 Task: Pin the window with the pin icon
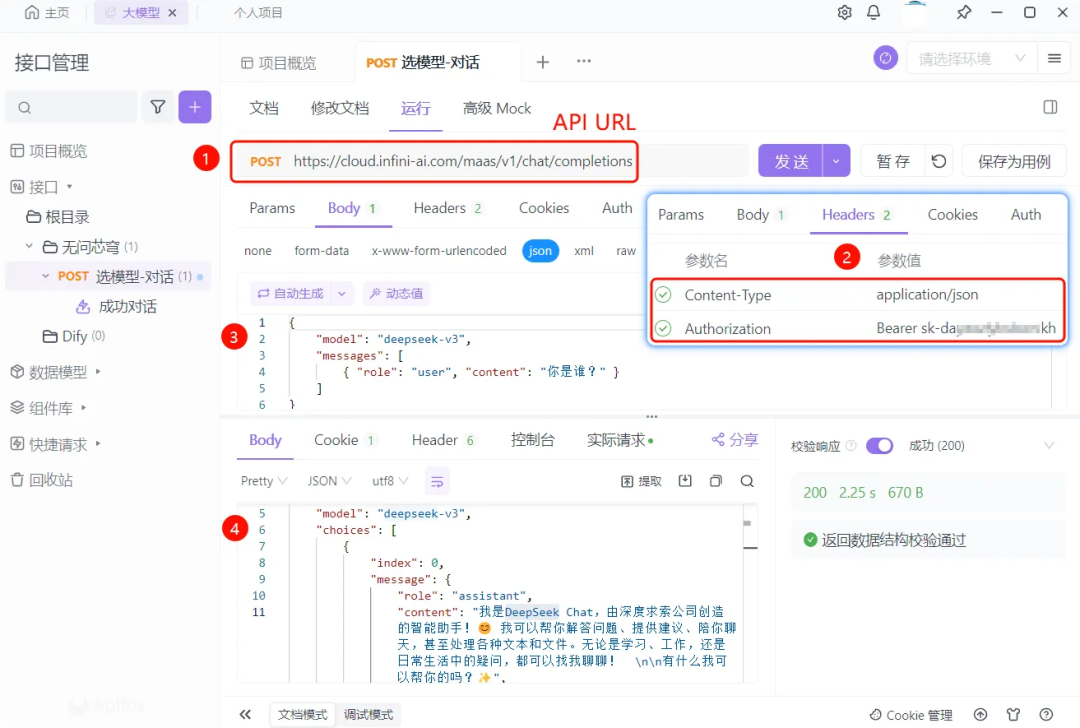[x=964, y=12]
